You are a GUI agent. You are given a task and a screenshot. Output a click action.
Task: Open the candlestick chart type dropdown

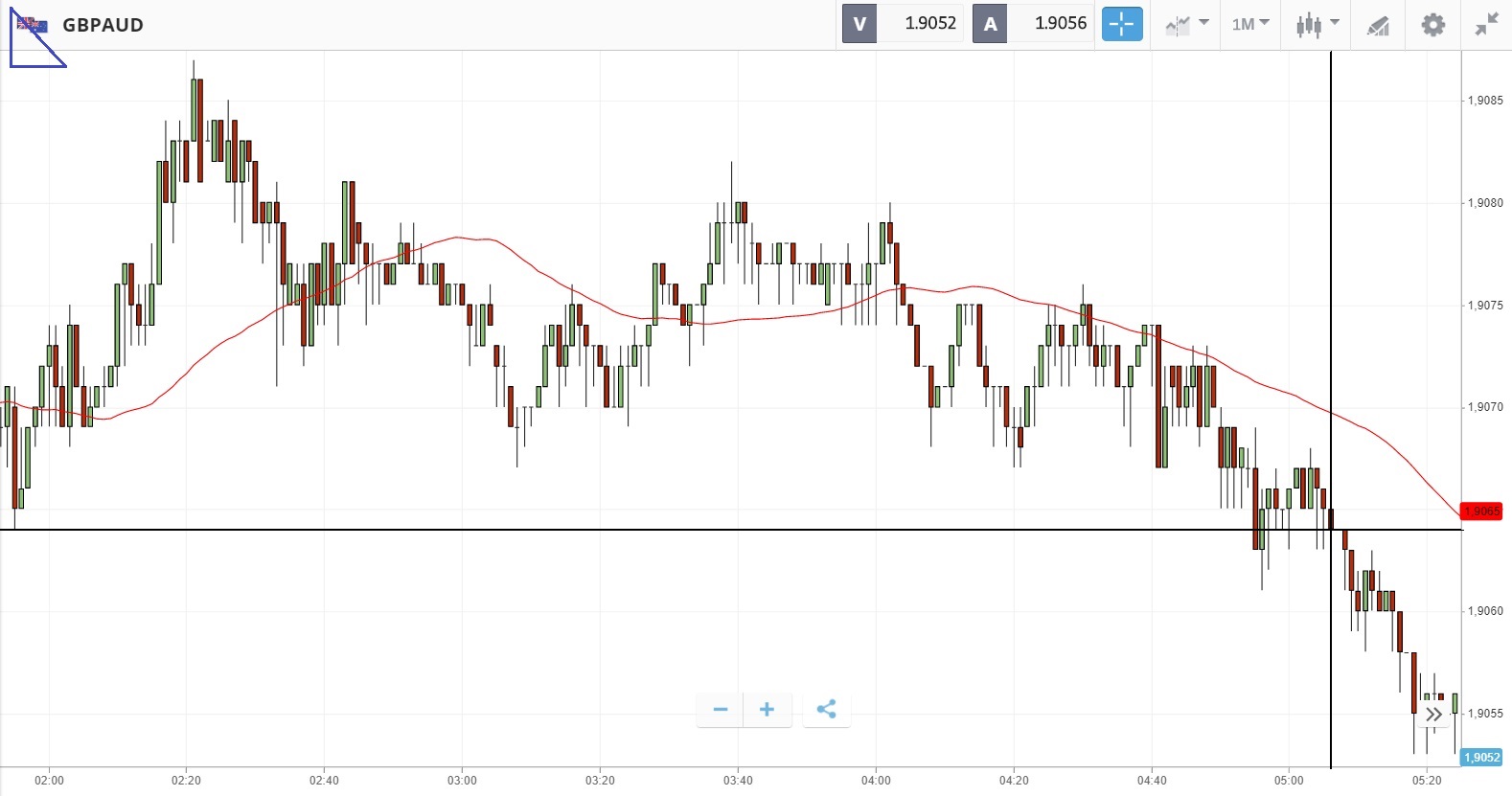1317,24
